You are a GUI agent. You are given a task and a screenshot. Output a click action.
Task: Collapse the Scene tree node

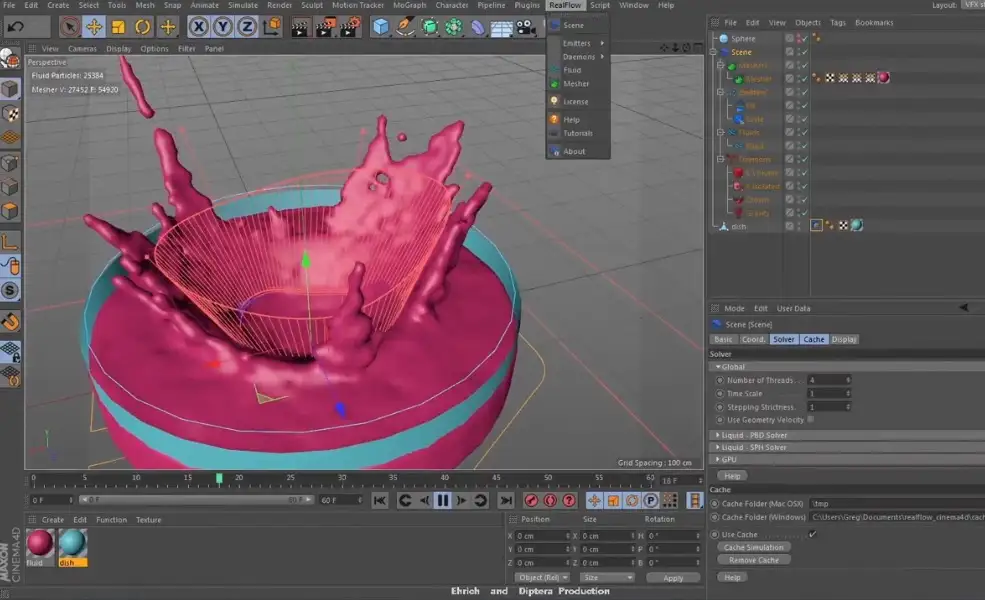pos(714,52)
